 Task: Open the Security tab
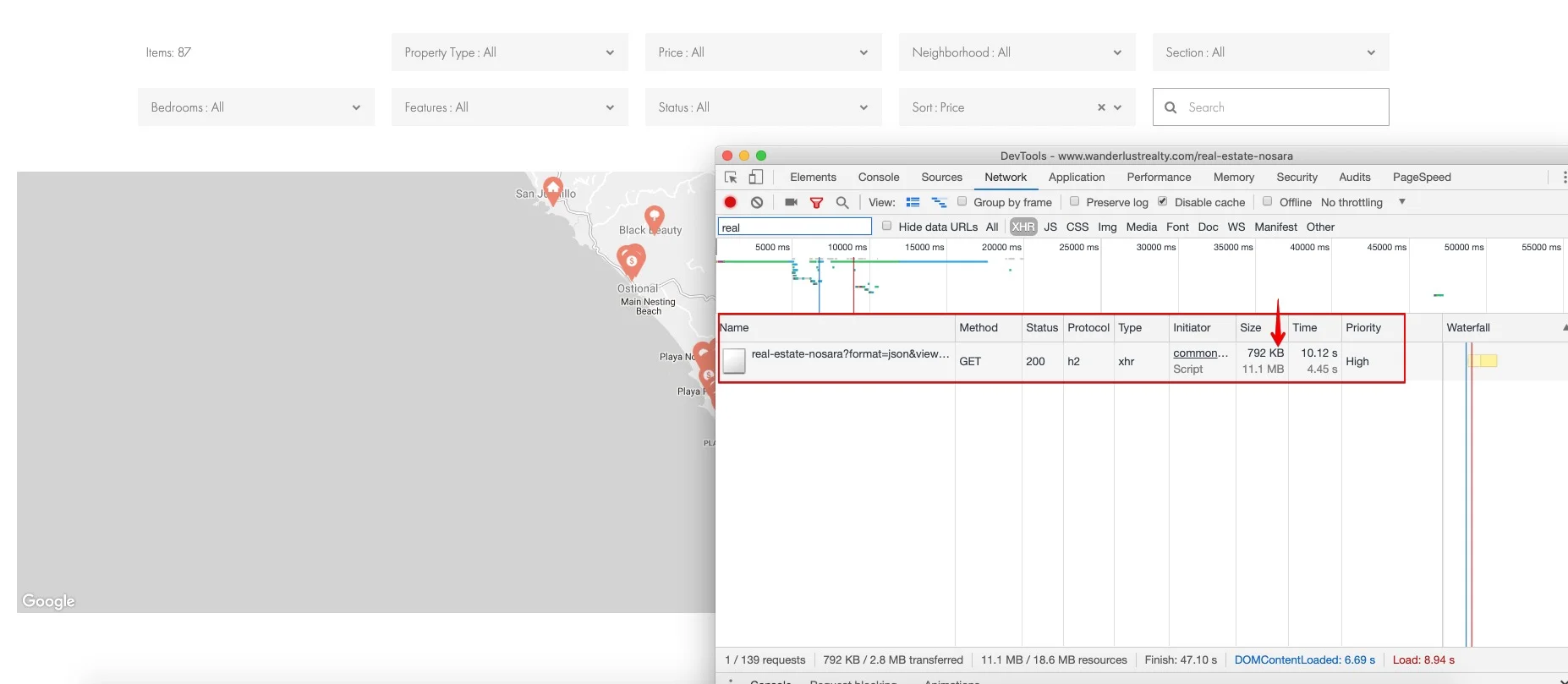coord(1297,177)
